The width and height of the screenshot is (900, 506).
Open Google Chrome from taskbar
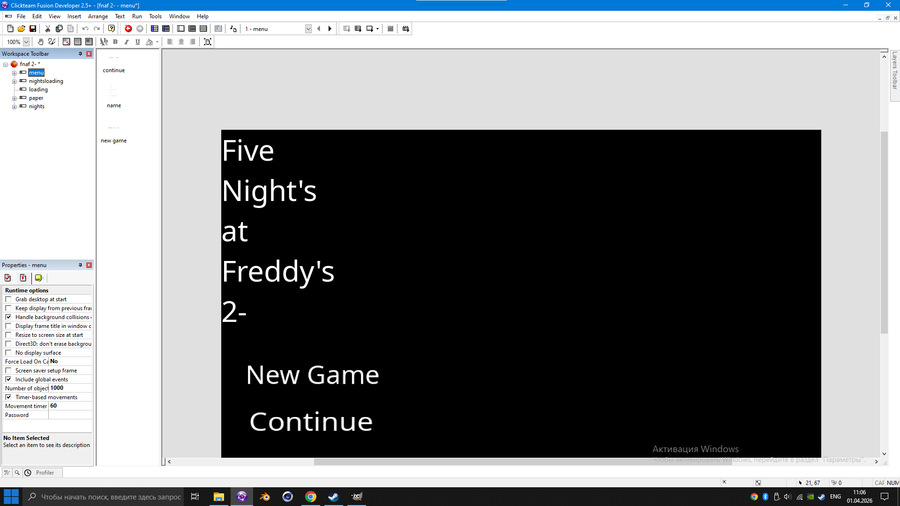(x=311, y=497)
